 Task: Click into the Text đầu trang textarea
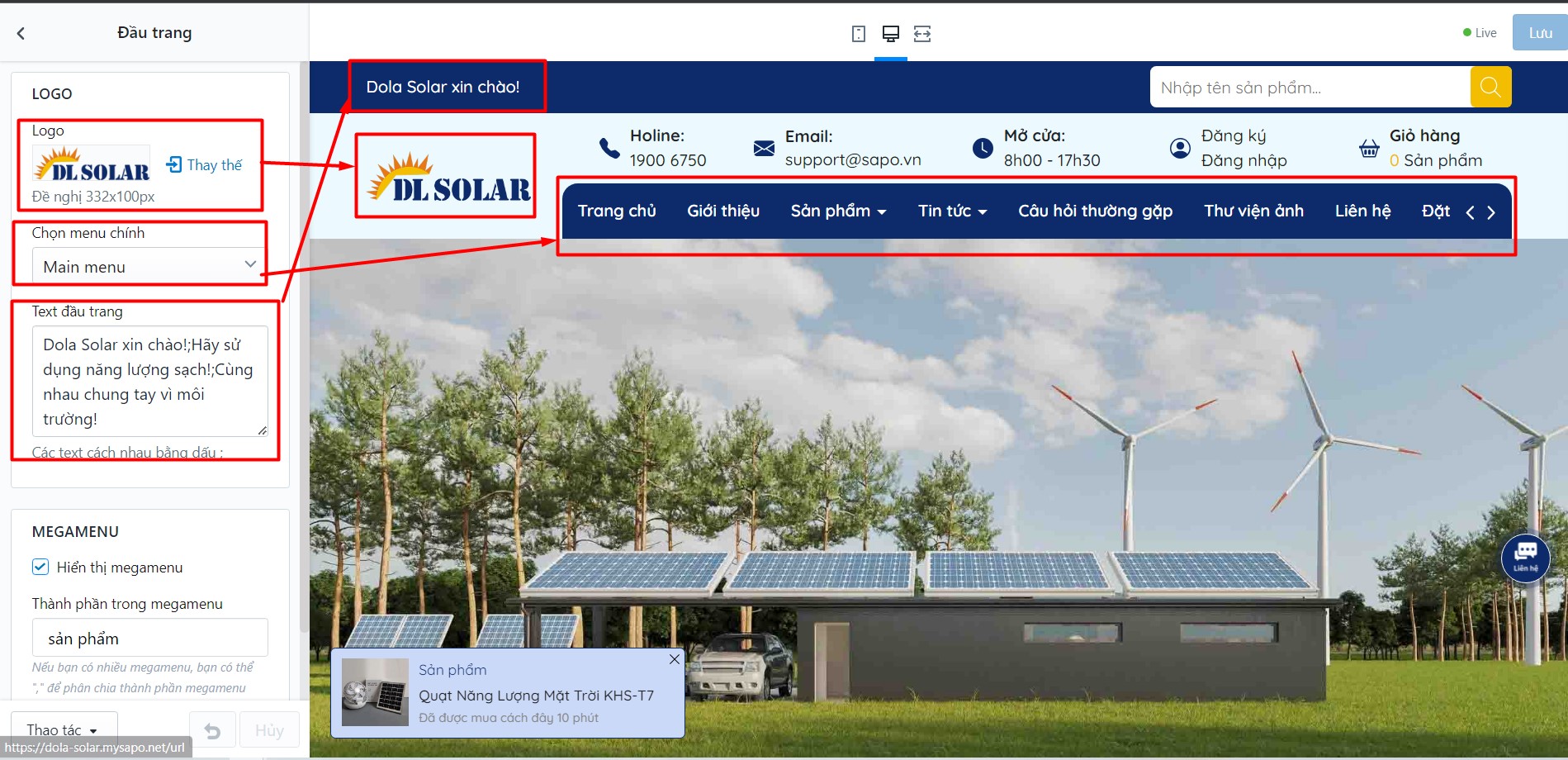(149, 381)
